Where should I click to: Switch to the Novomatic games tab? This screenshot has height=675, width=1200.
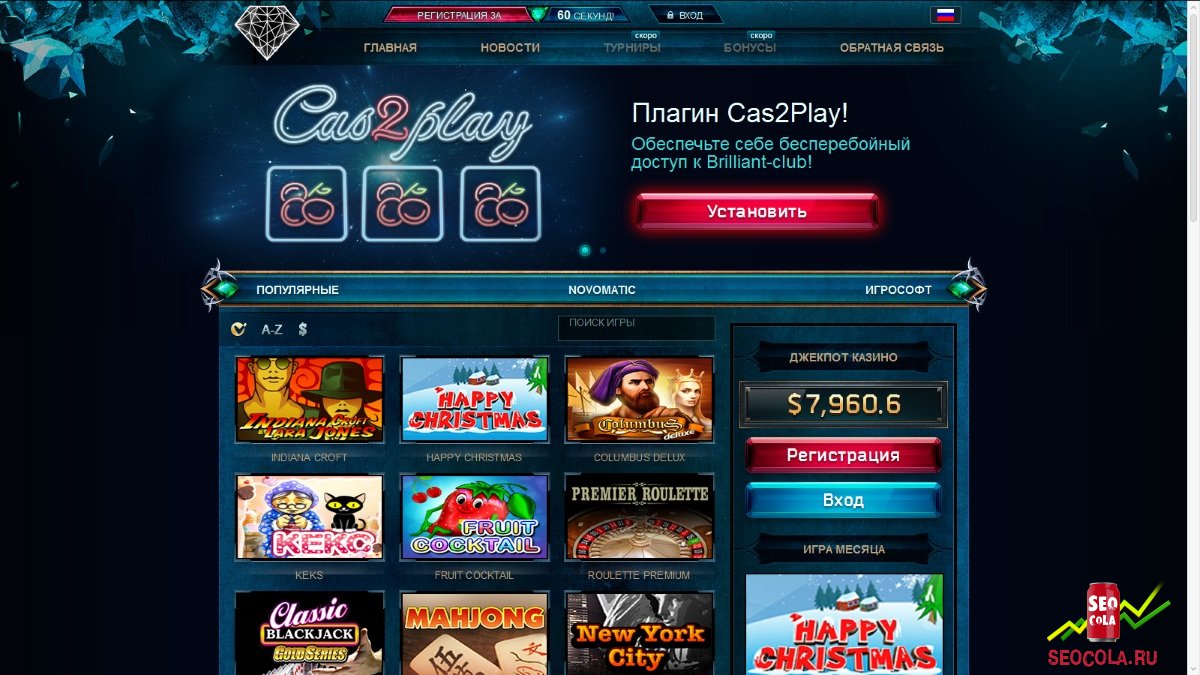(x=602, y=290)
